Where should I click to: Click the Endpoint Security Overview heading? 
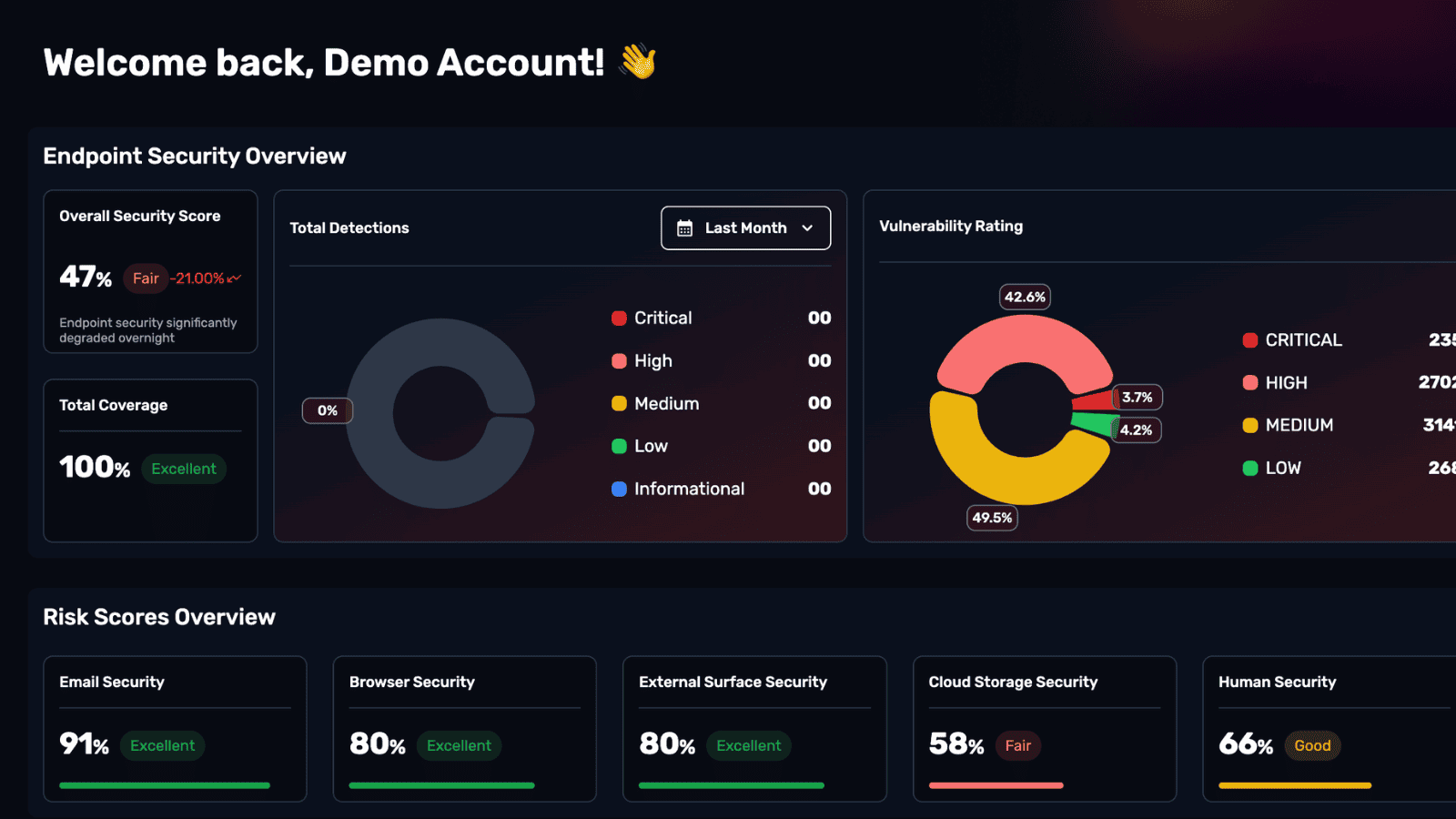click(x=195, y=157)
